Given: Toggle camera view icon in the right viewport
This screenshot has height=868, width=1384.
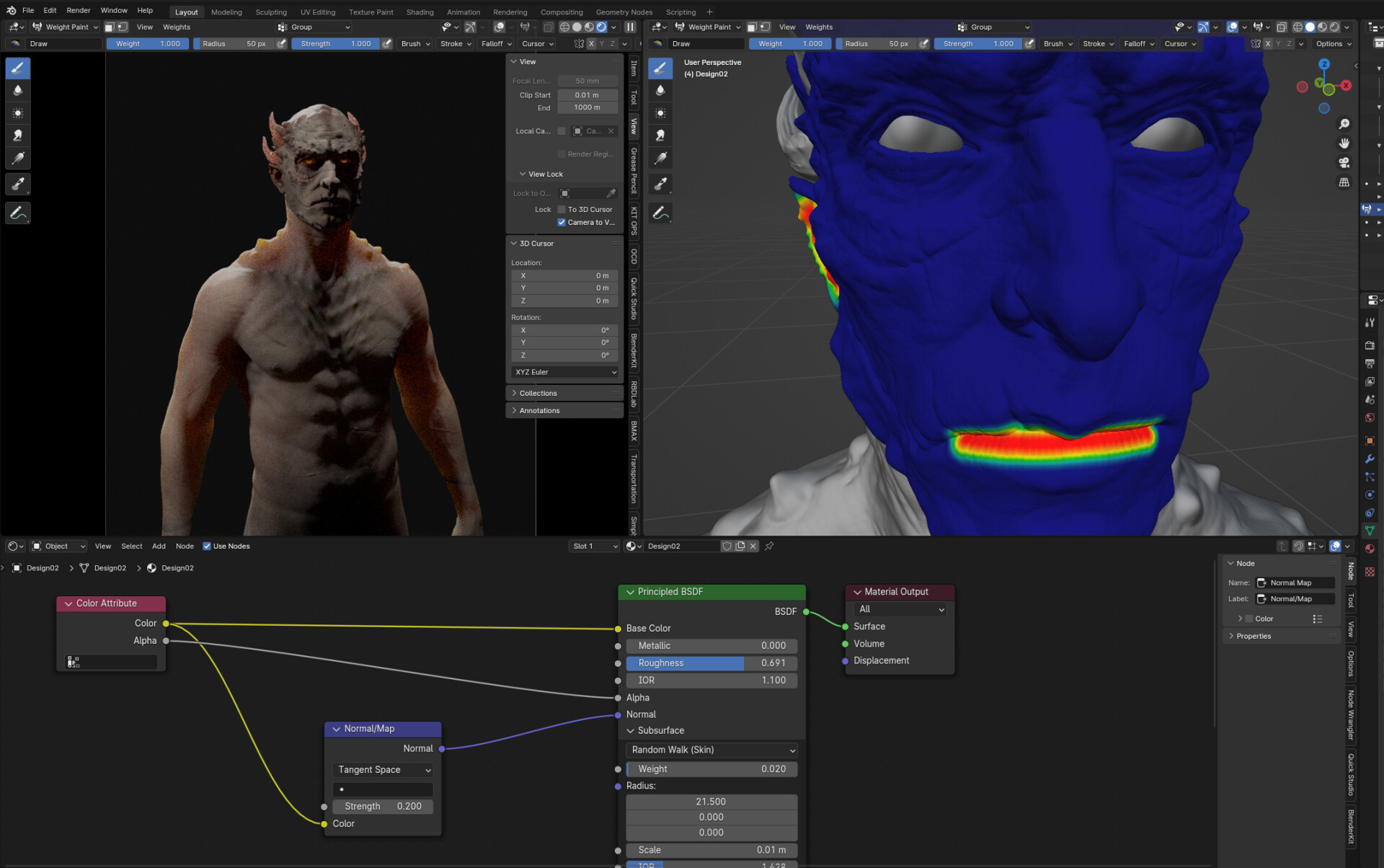Looking at the screenshot, I should click(x=1344, y=163).
